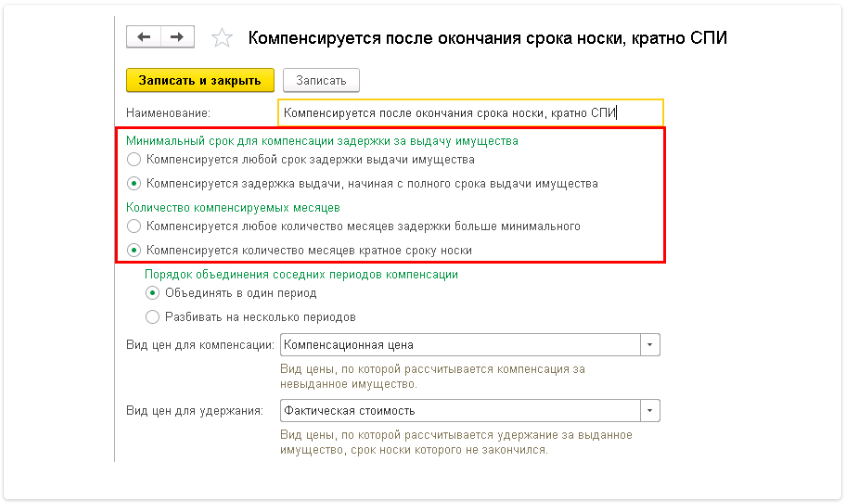Viewport: 845px width, 504px height.
Task: Click the "Записать" button
Action: pos(321,80)
